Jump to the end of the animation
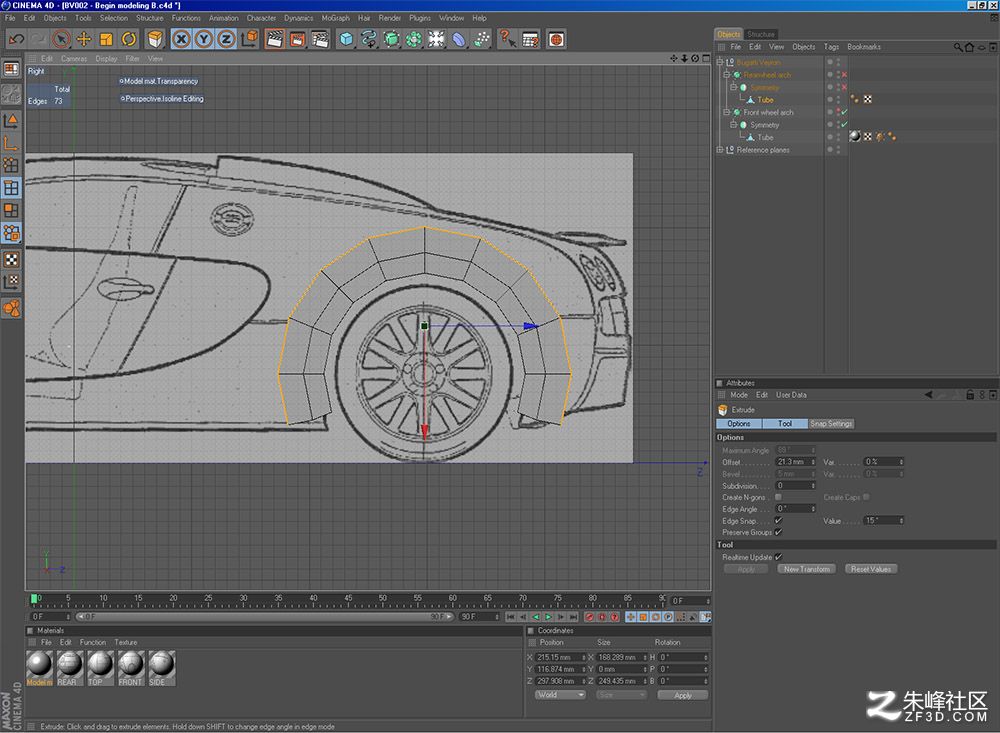 (573, 617)
